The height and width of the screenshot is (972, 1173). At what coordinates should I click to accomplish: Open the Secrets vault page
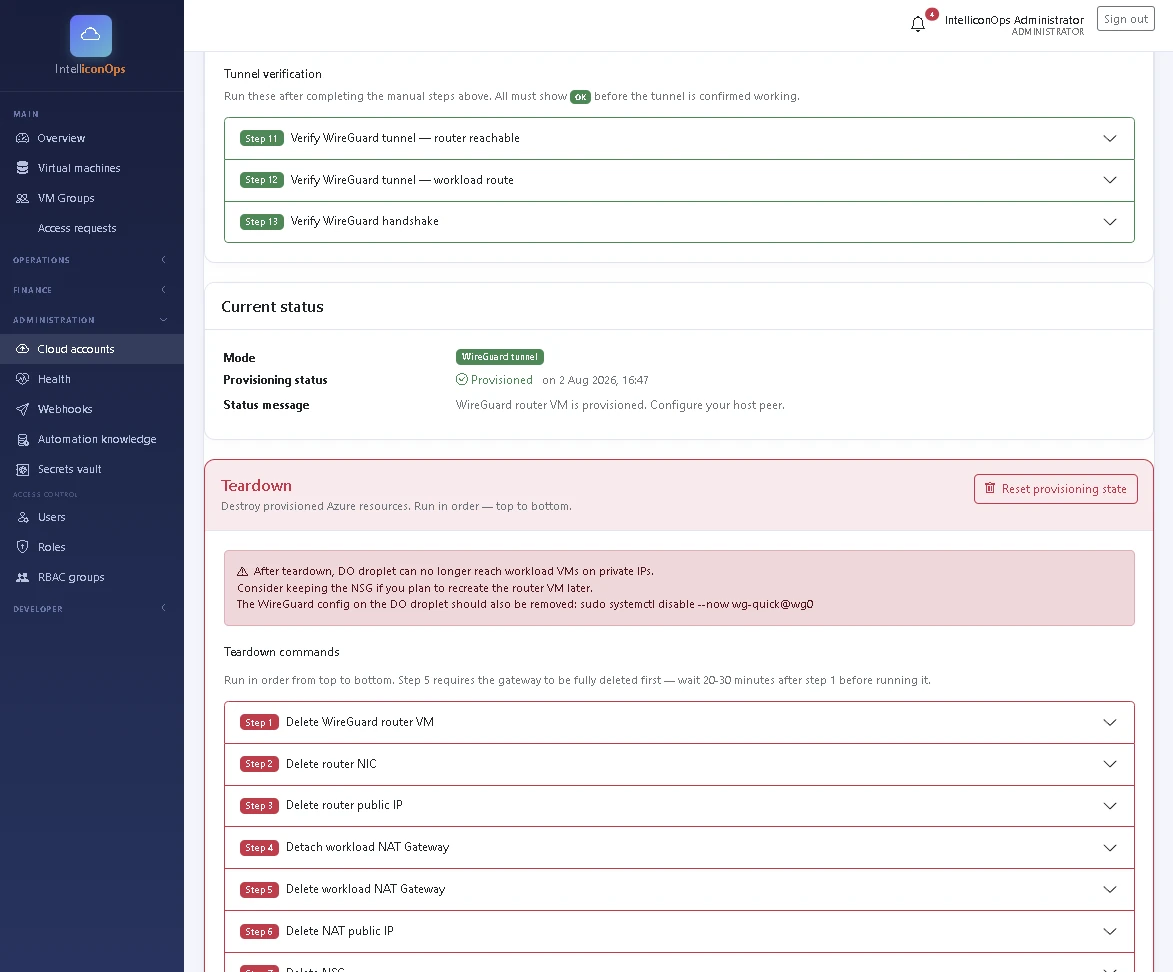[x=91, y=469]
